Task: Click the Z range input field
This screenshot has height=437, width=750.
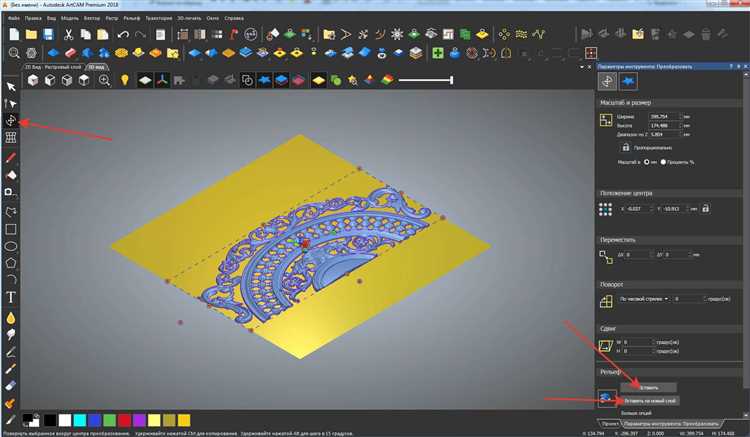Action: (x=664, y=134)
